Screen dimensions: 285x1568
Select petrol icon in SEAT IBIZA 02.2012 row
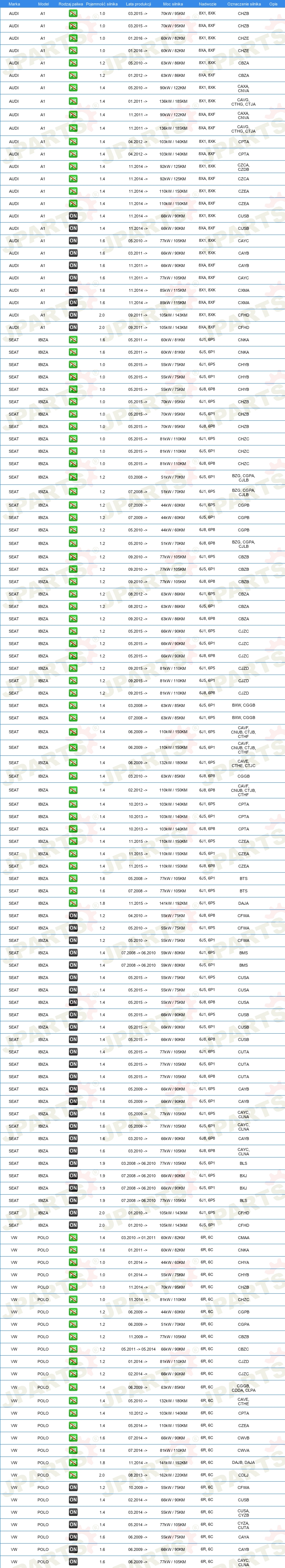(73, 790)
